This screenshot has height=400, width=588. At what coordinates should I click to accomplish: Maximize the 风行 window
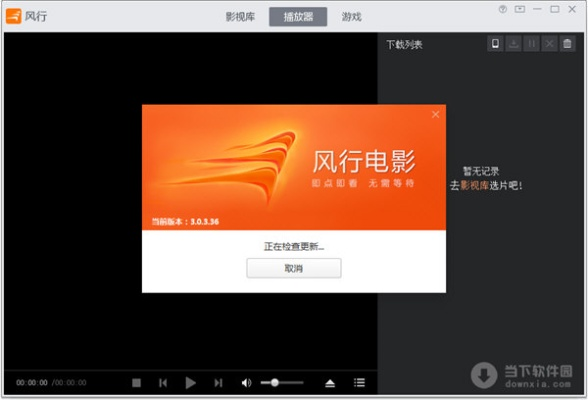tap(555, 9)
